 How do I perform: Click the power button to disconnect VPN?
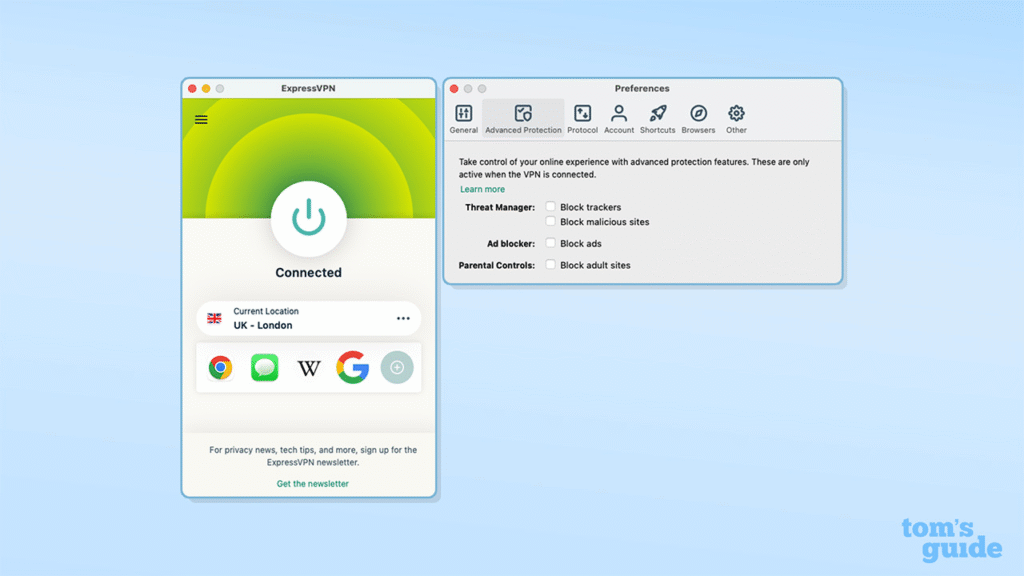309,219
